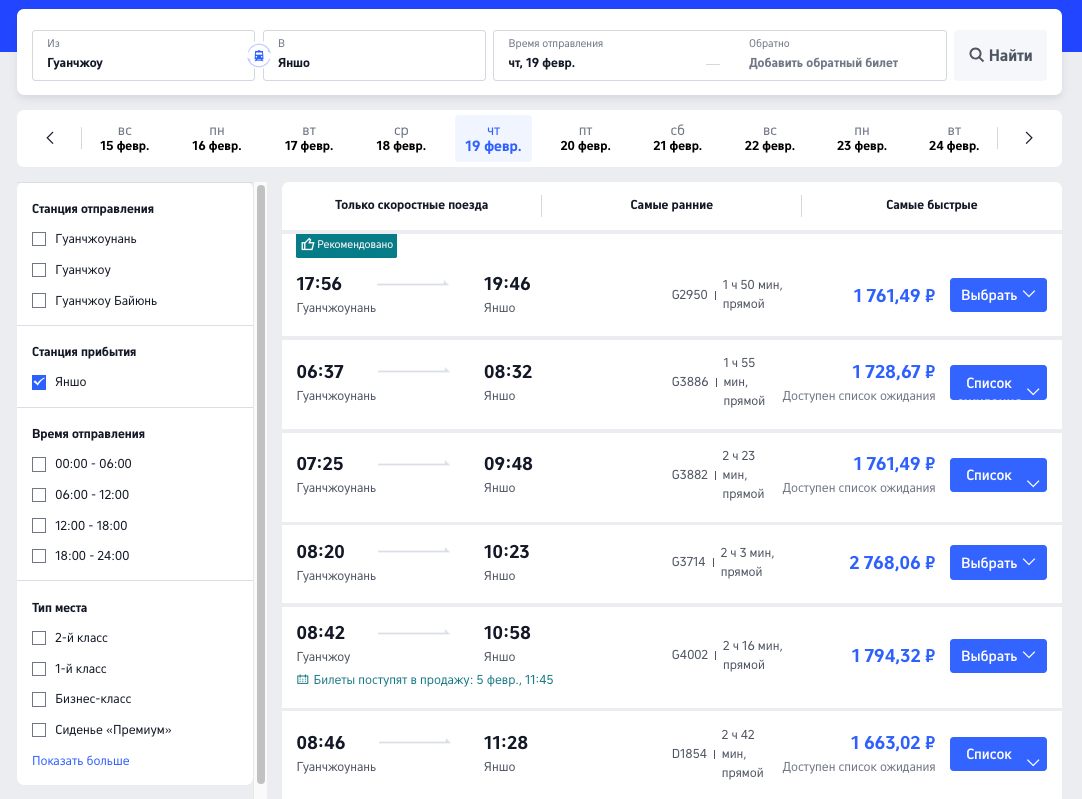Click the Показать больше link
Screen dimensions: 1082x799
[x=81, y=761]
